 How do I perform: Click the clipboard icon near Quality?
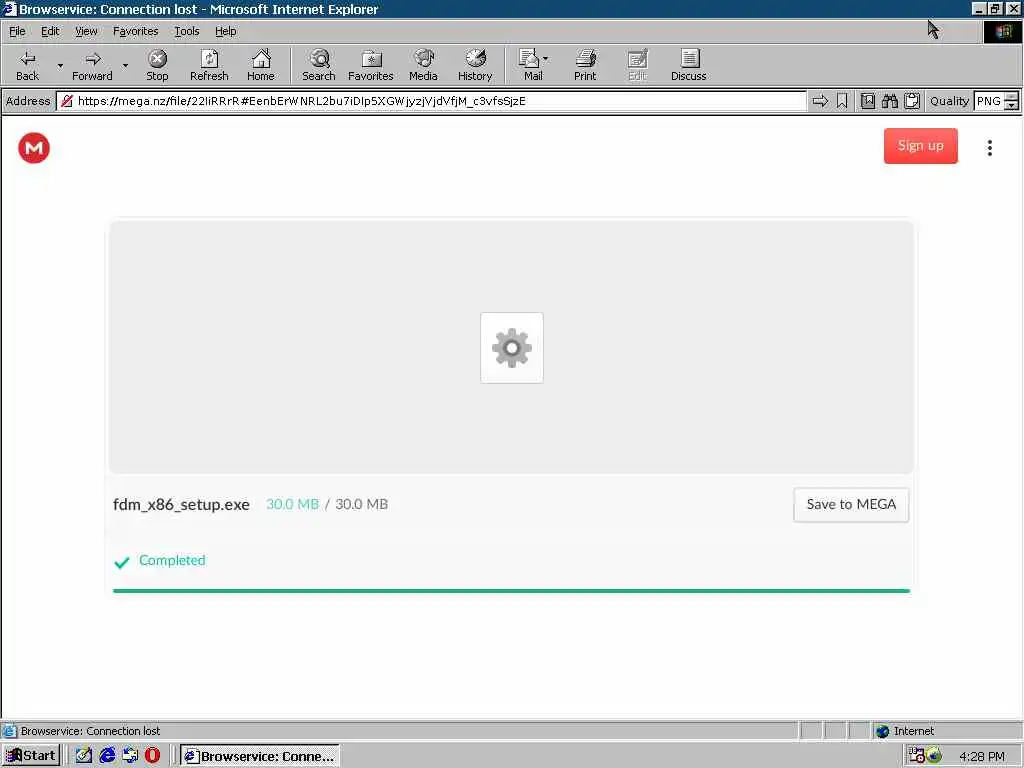coord(912,101)
